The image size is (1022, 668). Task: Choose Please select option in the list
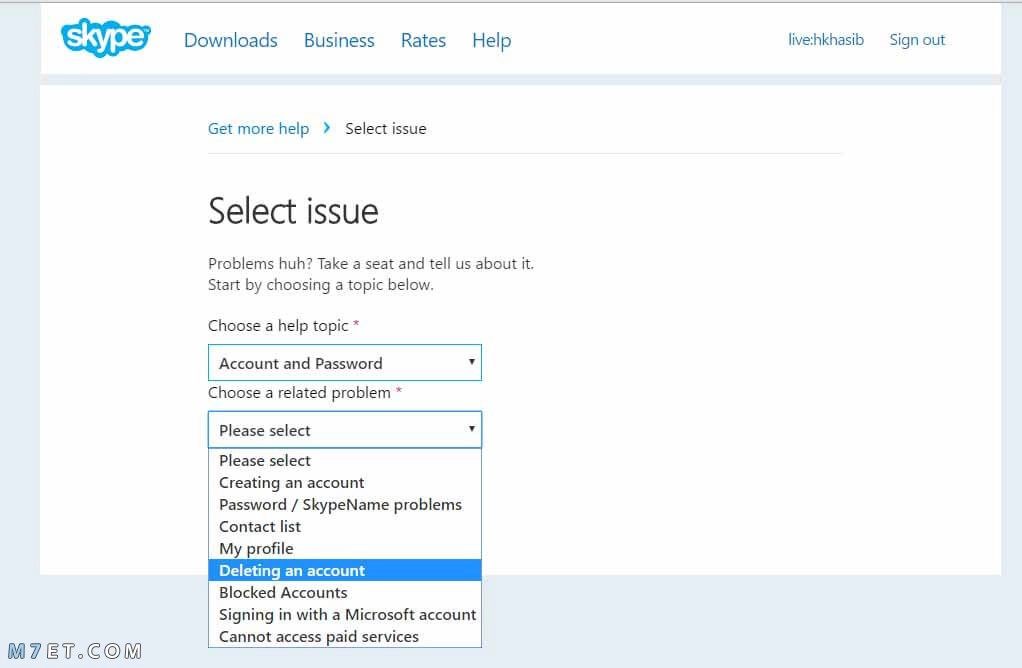point(345,461)
